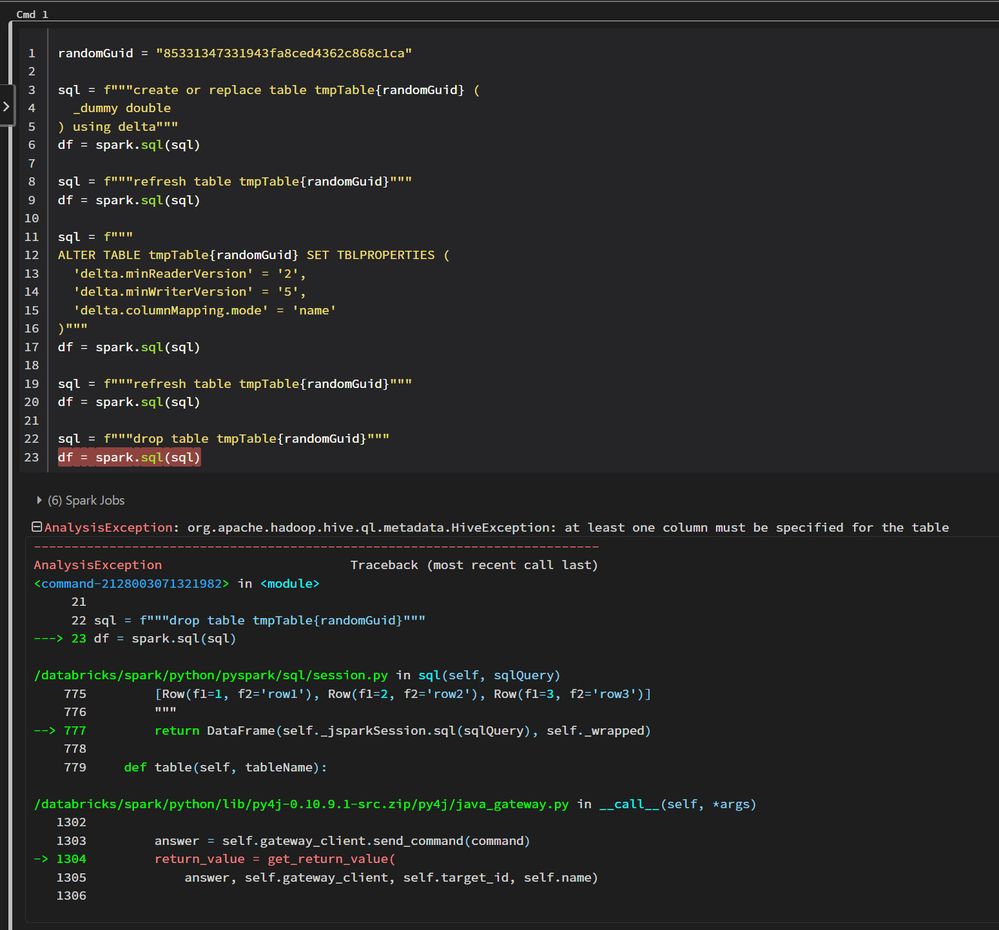This screenshot has height=930, width=999.
Task: Open the (6) Spark Jobs list
Action: 86,500
